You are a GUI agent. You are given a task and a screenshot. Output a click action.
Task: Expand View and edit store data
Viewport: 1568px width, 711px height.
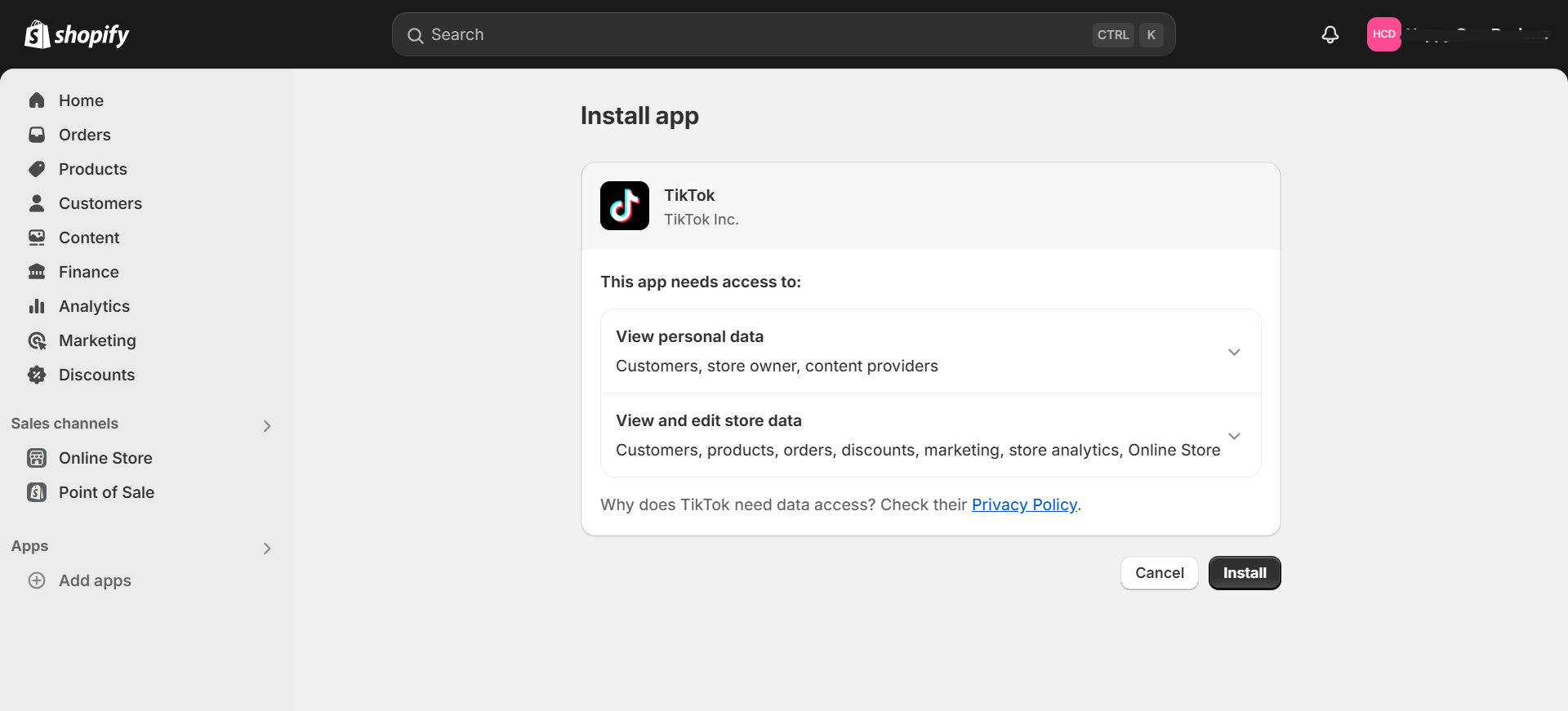coord(1234,436)
